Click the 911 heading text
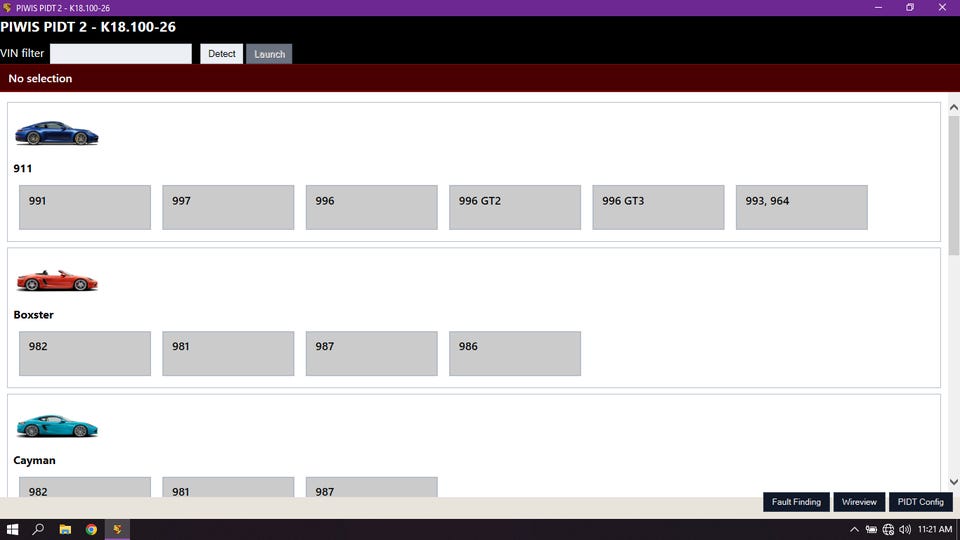 coord(23,168)
